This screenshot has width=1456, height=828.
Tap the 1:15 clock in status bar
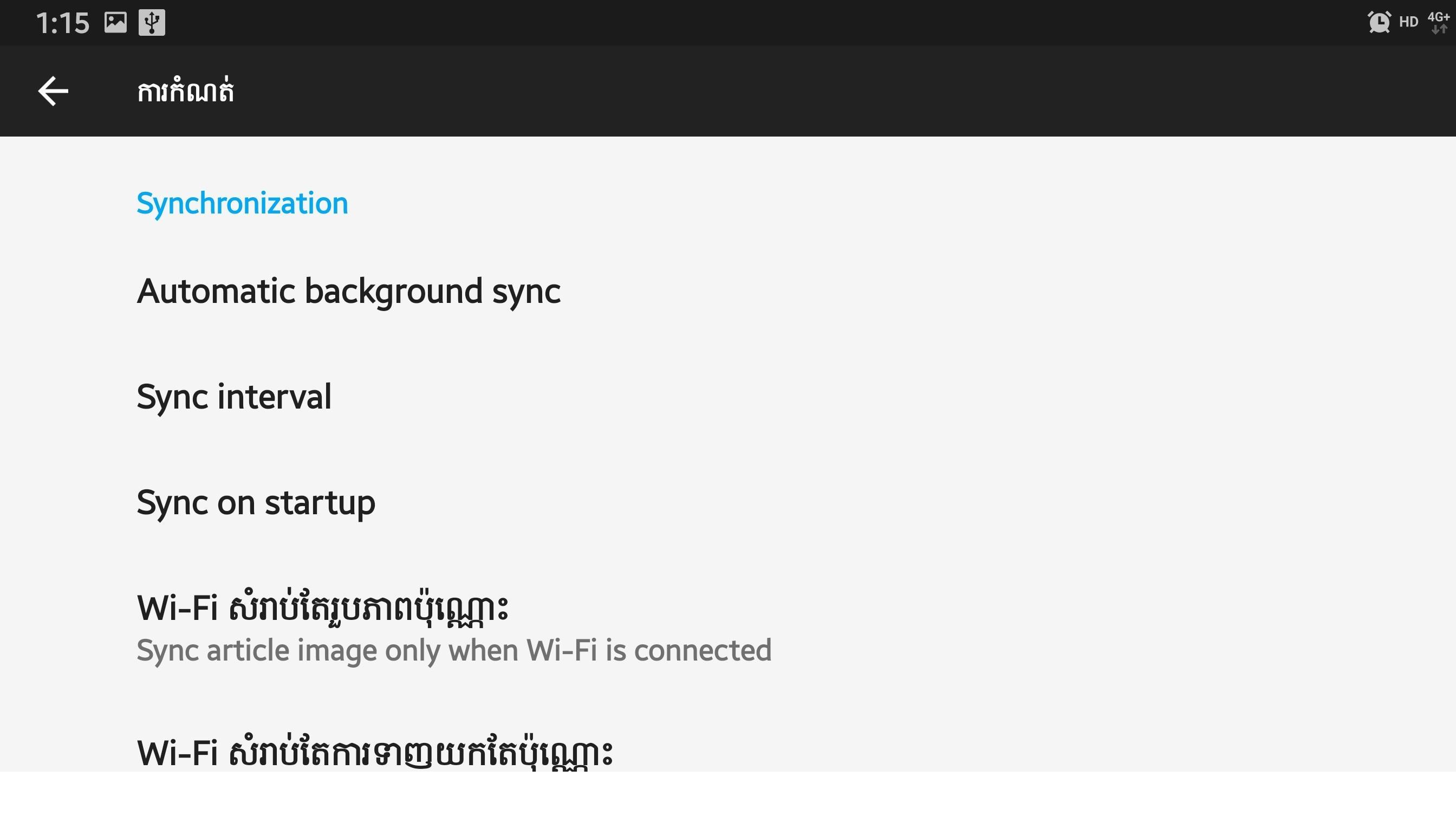62,23
